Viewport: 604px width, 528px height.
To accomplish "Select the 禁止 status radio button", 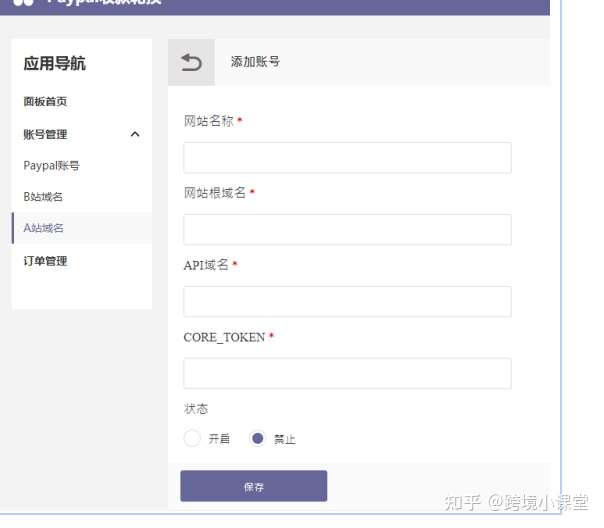I will (x=257, y=438).
